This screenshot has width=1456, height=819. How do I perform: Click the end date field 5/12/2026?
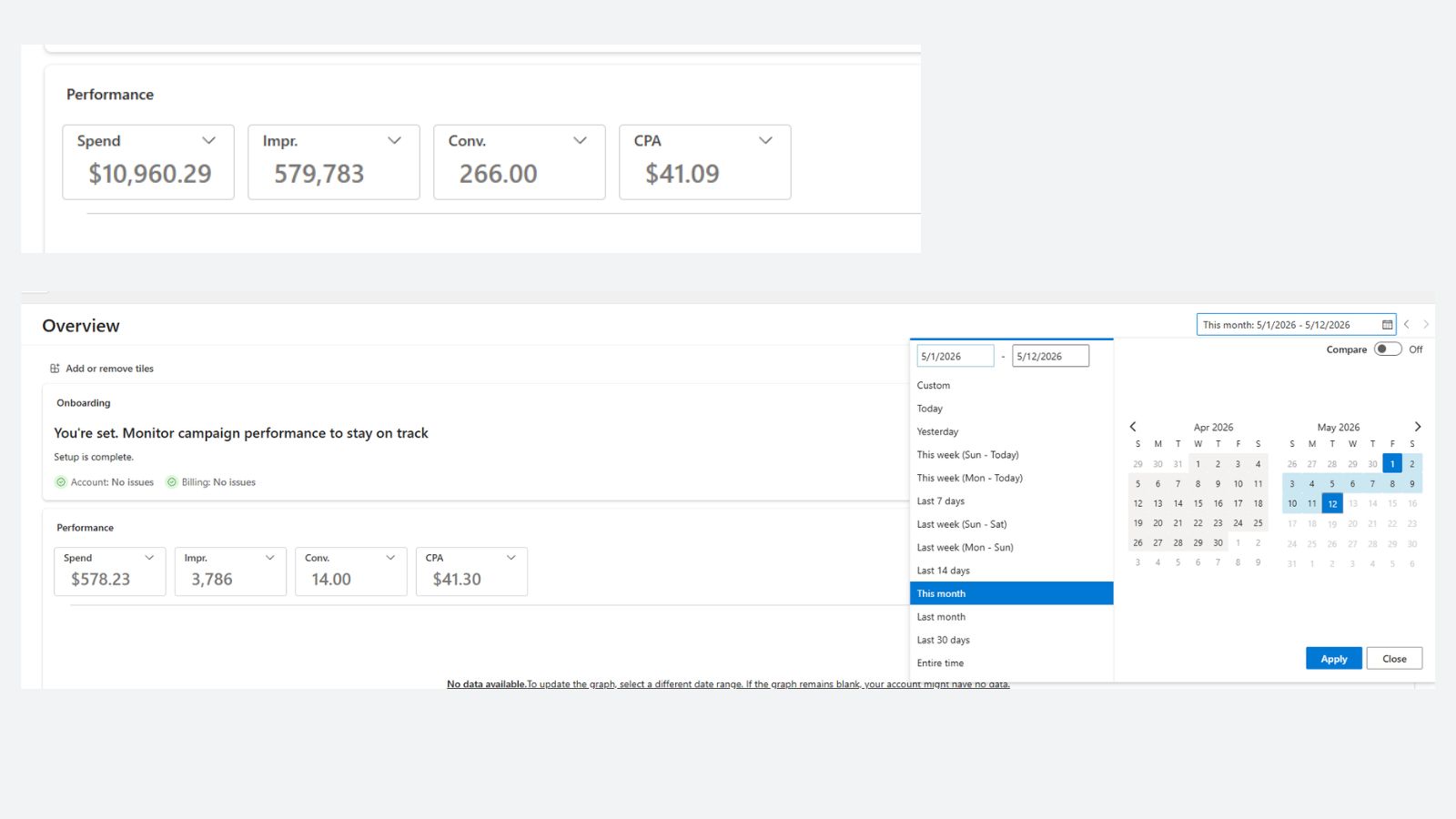pyautogui.click(x=1050, y=357)
